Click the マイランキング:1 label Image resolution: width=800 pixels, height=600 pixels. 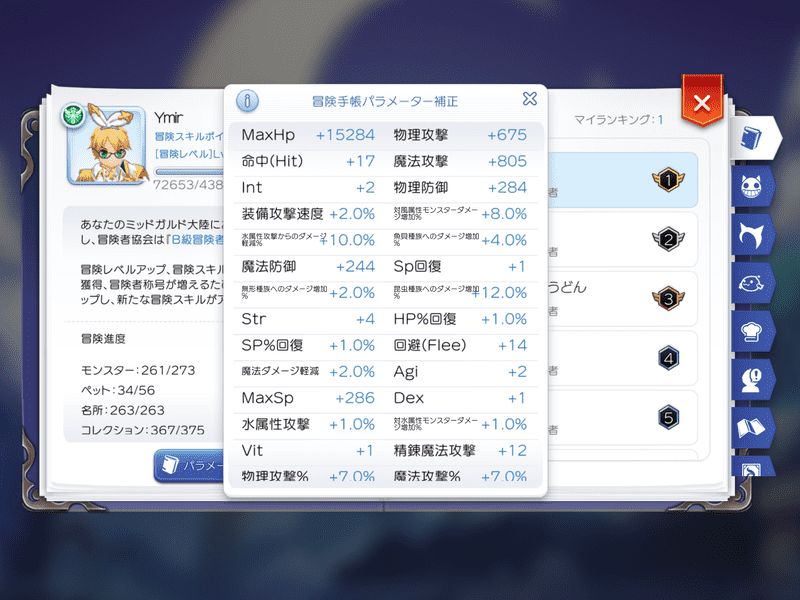coord(618,120)
